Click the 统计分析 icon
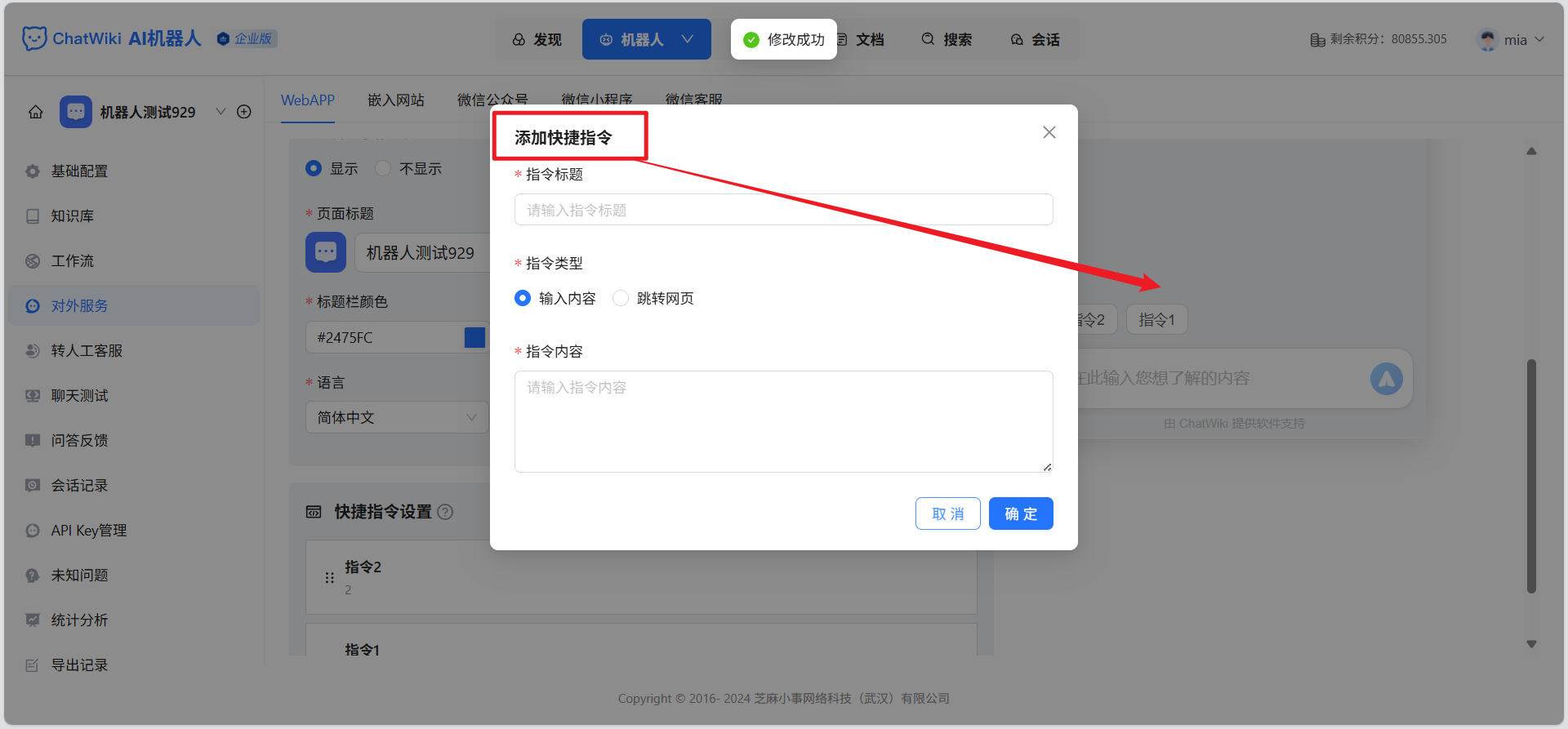 [x=33, y=620]
